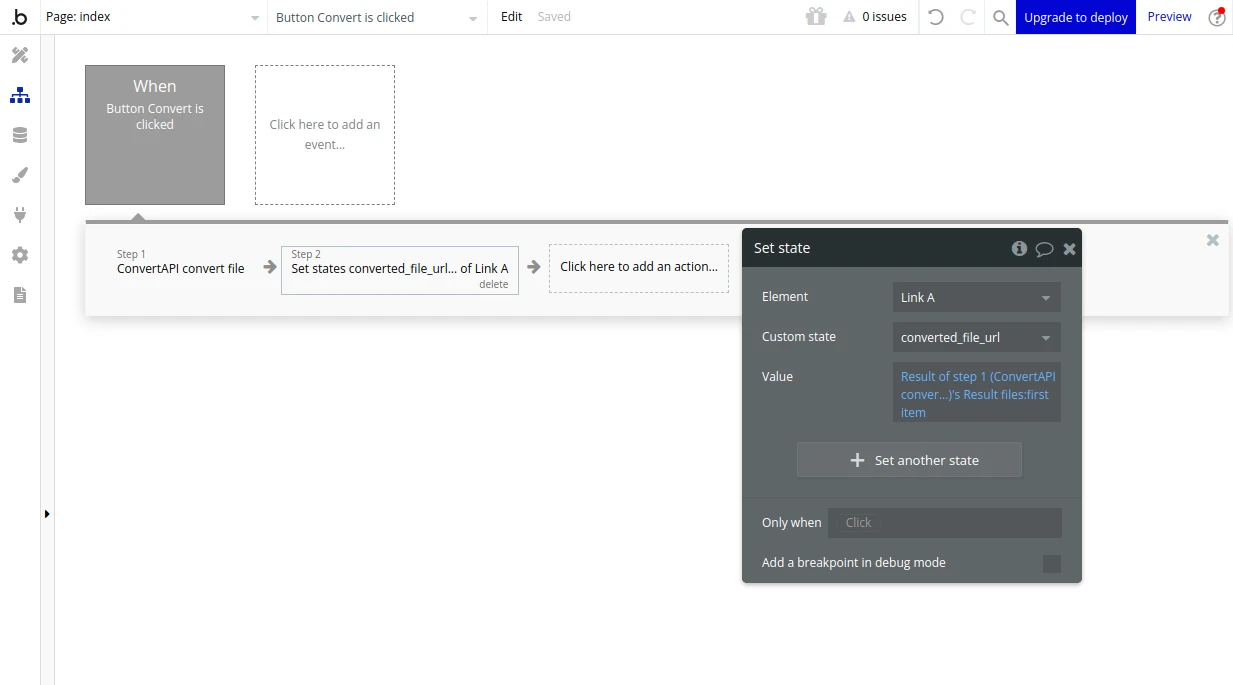Click Upgrade to deploy
1233x685 pixels.
pos(1075,17)
